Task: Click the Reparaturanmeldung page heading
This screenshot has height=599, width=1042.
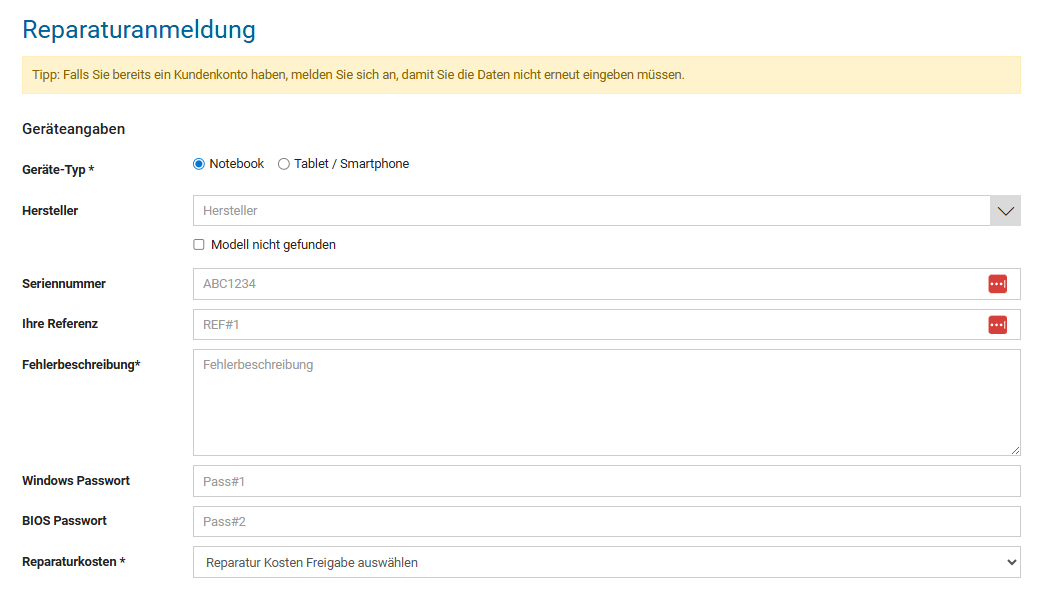Action: tap(139, 30)
